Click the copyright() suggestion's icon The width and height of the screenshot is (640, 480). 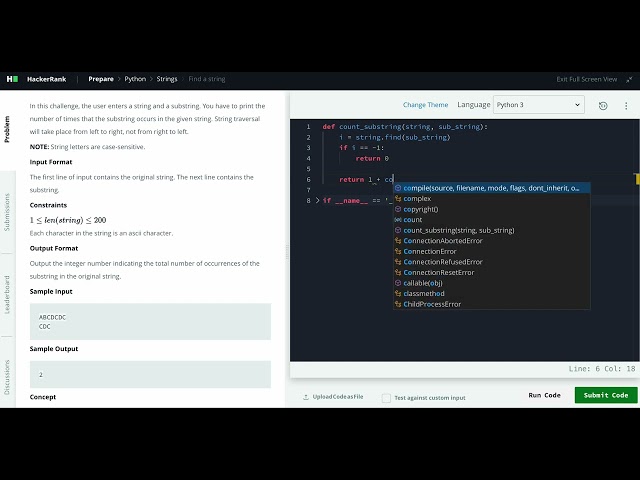click(398, 209)
